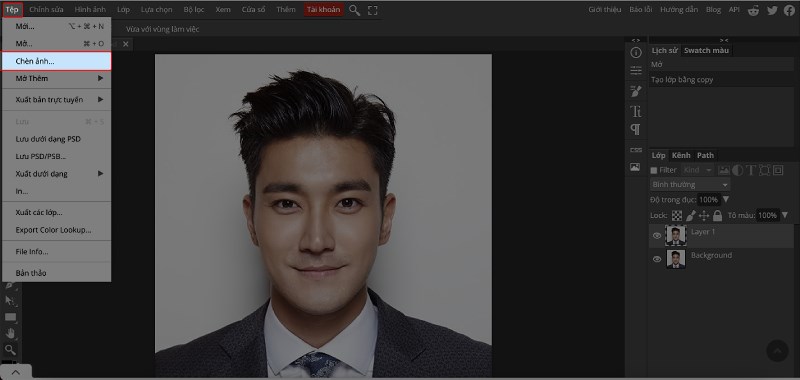This screenshot has width=800, height=380.
Task: Select the Zoom tool in toolbox
Action: coord(10,349)
